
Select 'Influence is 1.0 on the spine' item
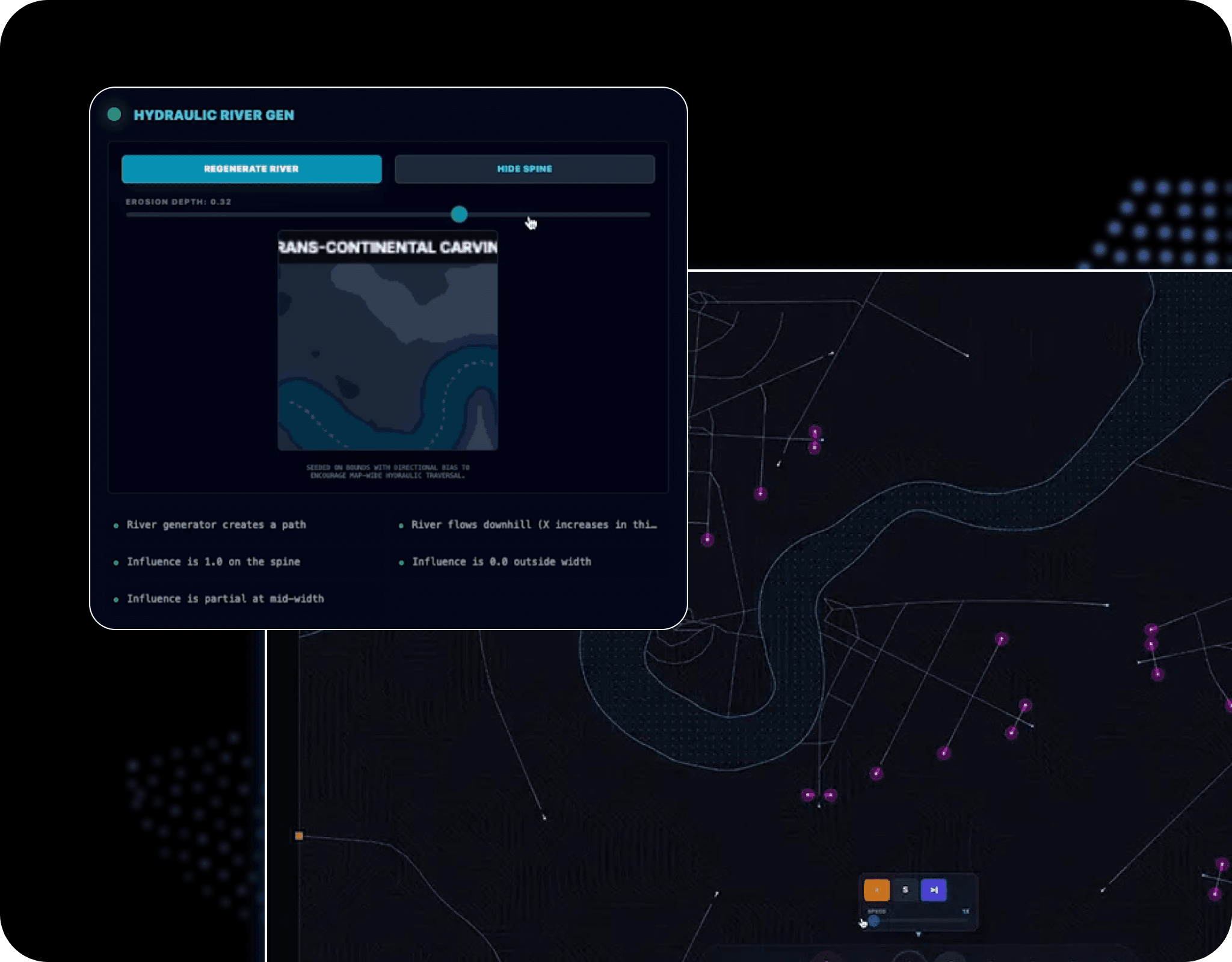pyautogui.click(x=213, y=562)
